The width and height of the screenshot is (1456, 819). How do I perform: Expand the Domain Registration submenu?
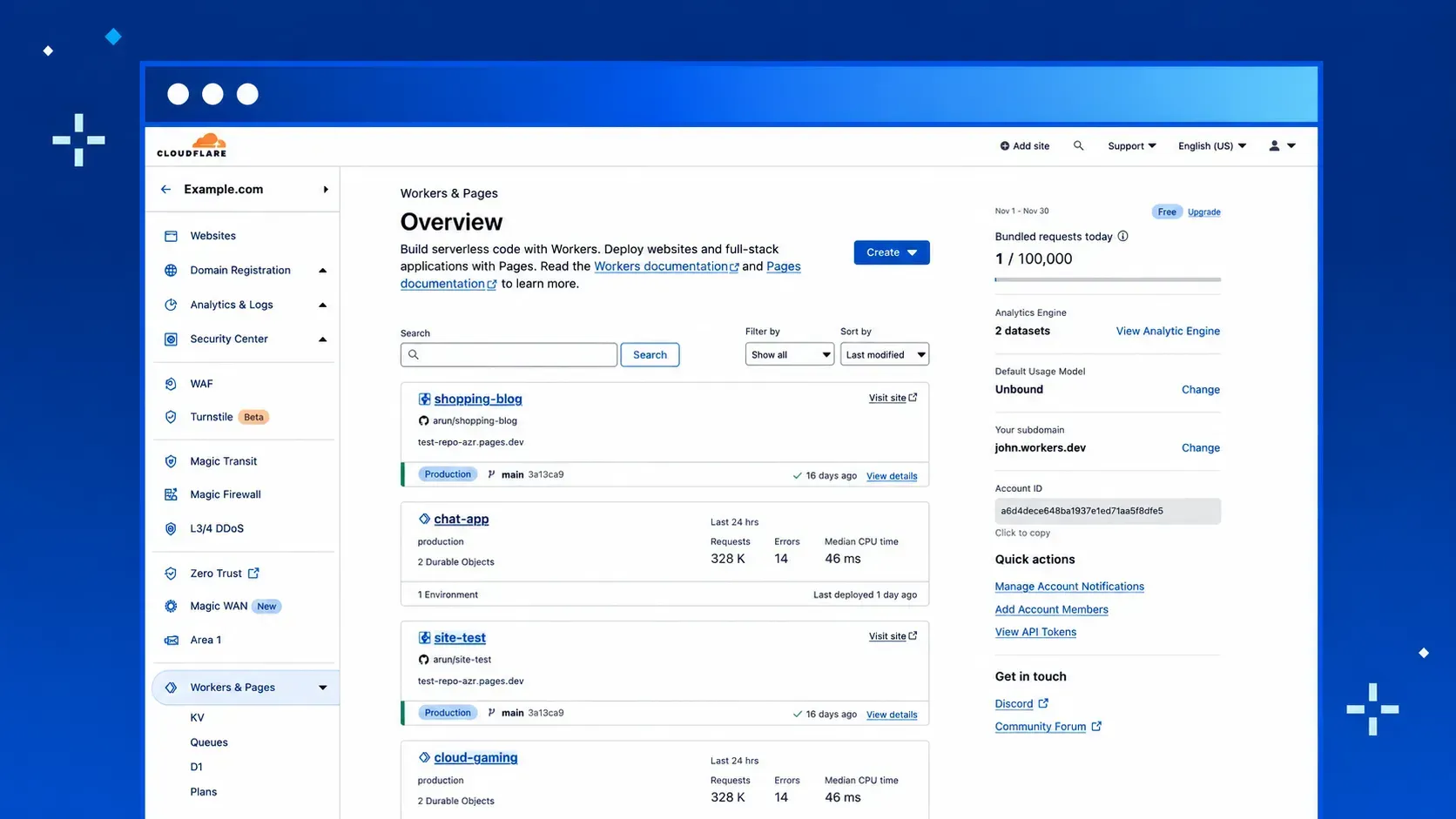tap(322, 270)
